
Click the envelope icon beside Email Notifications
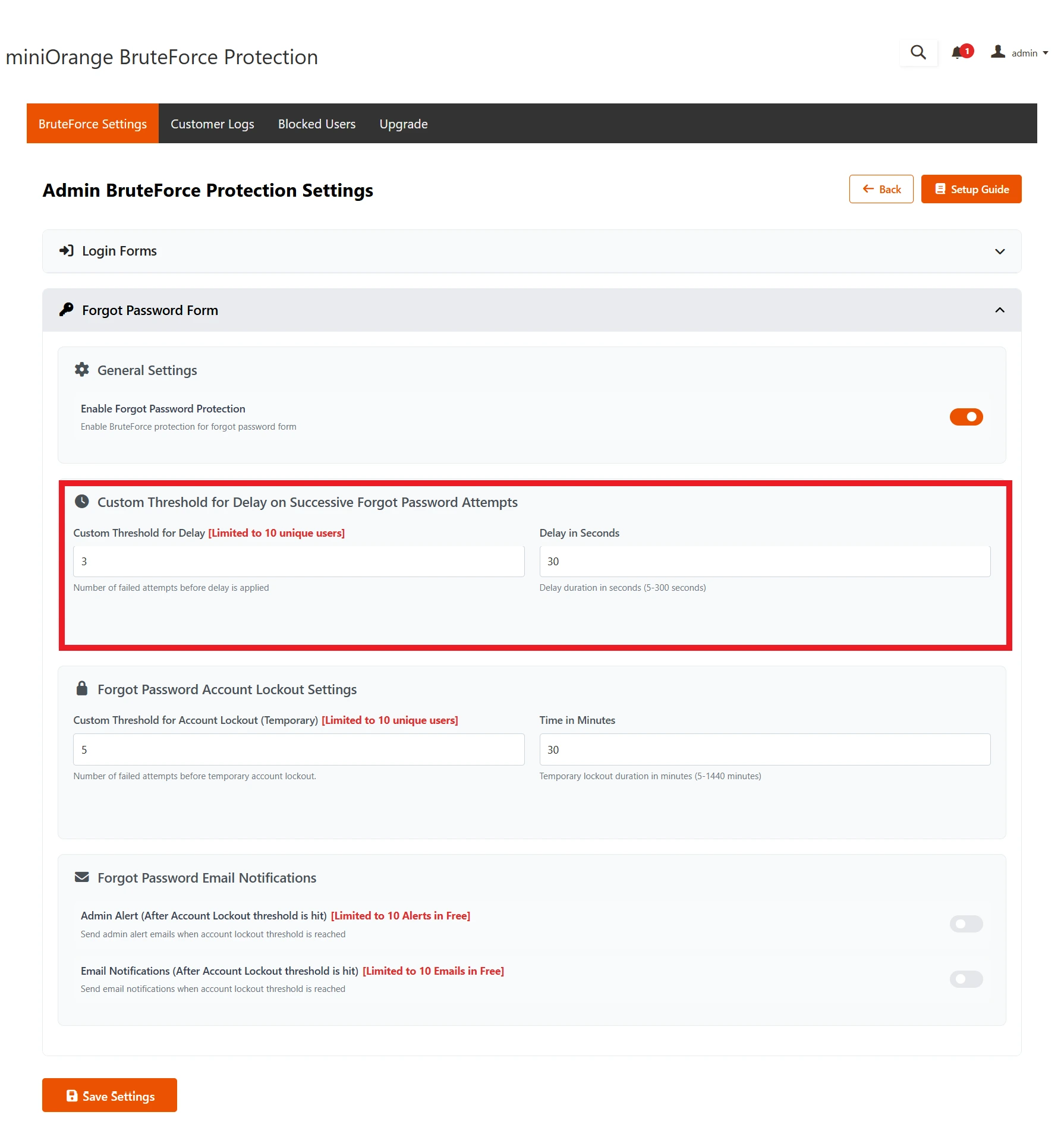pyautogui.click(x=82, y=877)
